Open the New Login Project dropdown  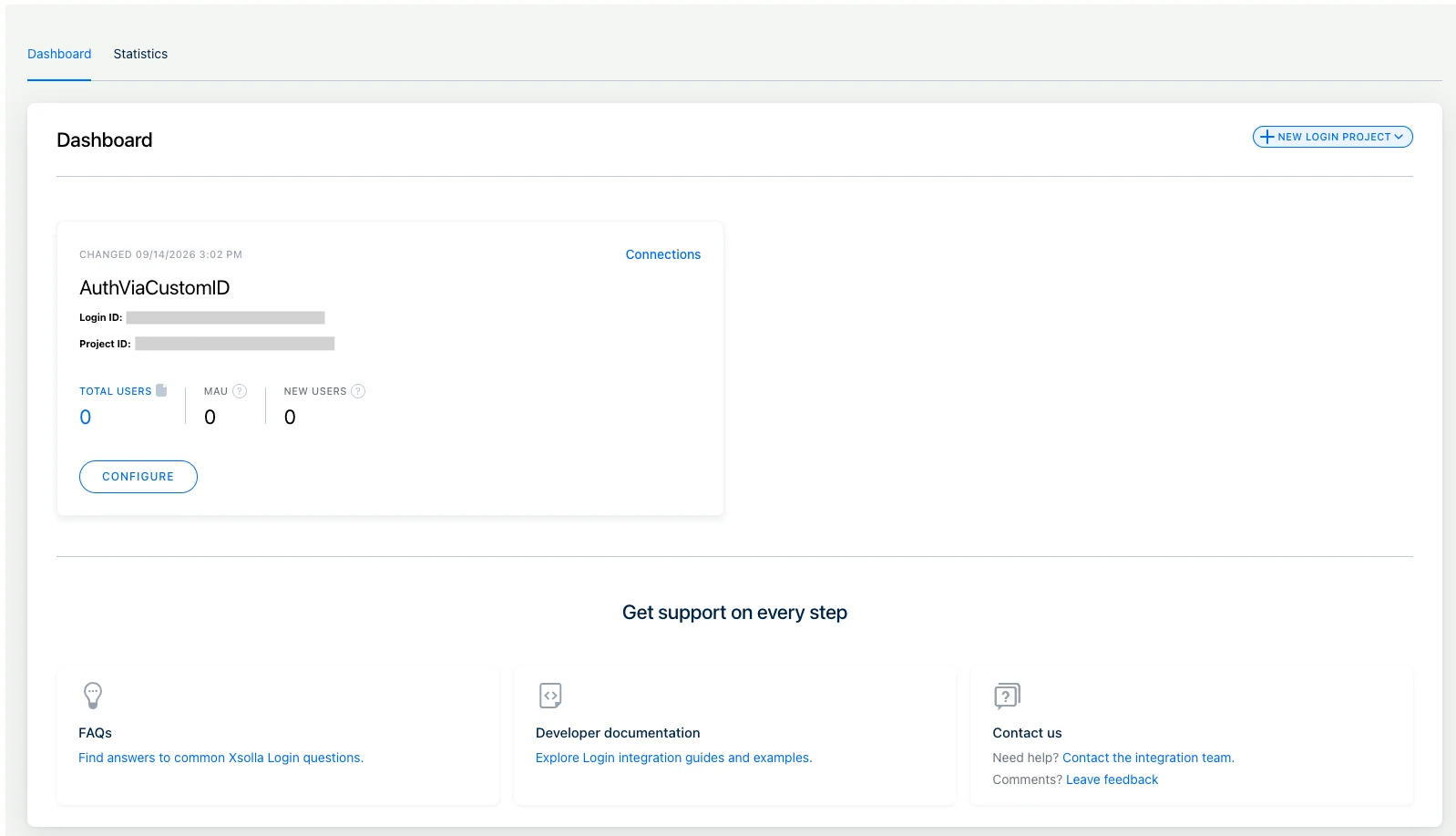click(1332, 137)
